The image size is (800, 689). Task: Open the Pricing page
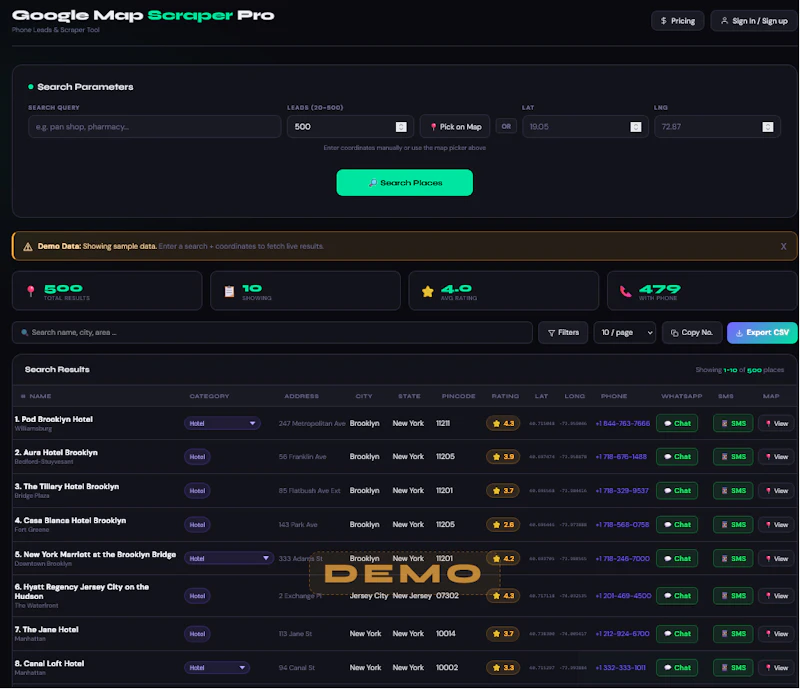pyautogui.click(x=677, y=21)
